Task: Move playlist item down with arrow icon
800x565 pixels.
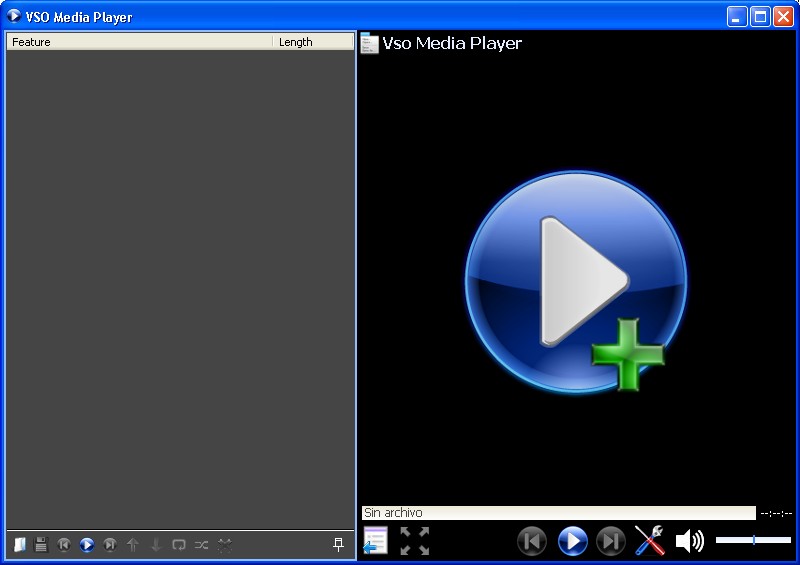Action: pyautogui.click(x=156, y=545)
